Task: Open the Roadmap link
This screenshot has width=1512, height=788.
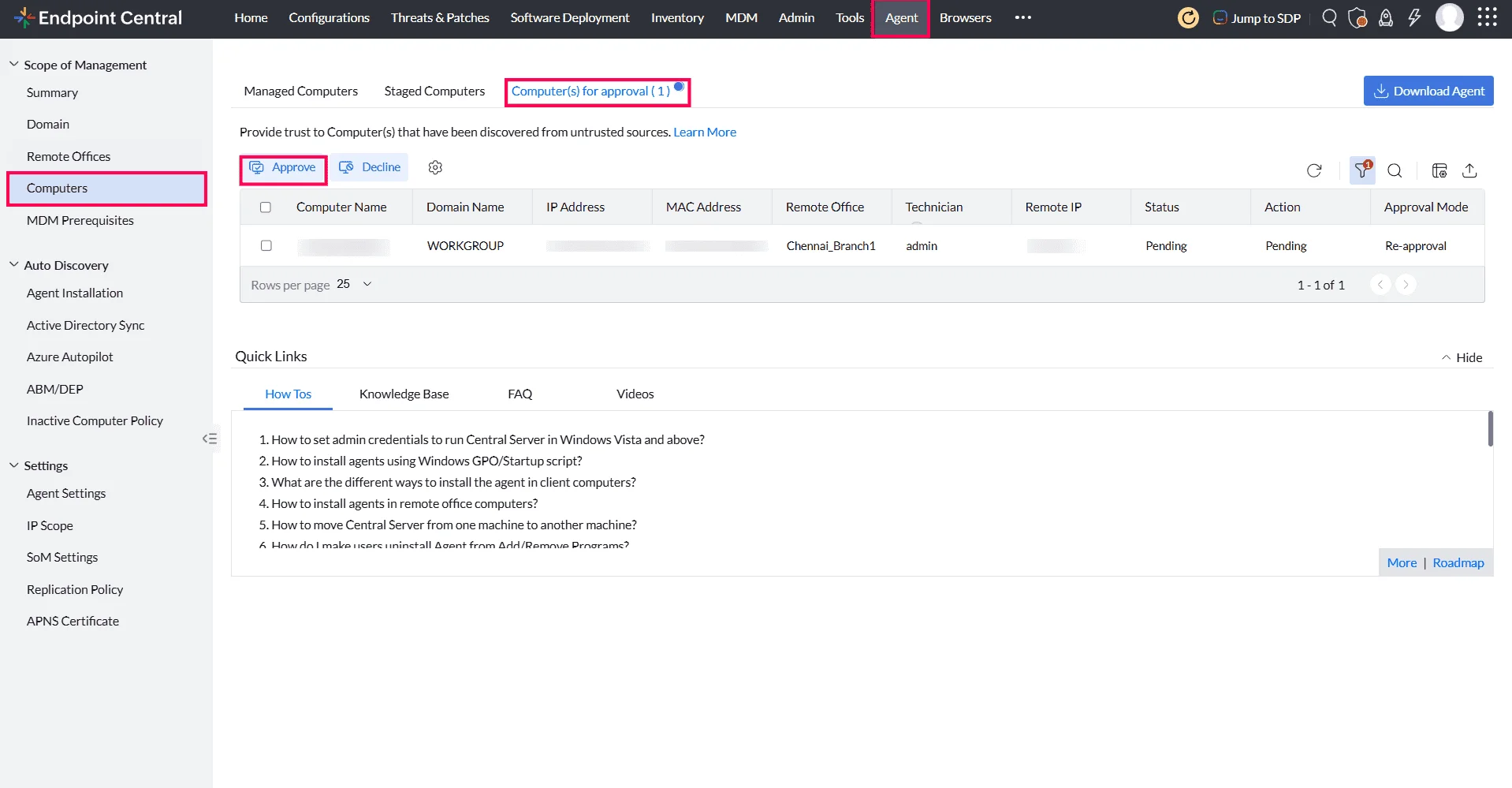Action: point(1458,562)
